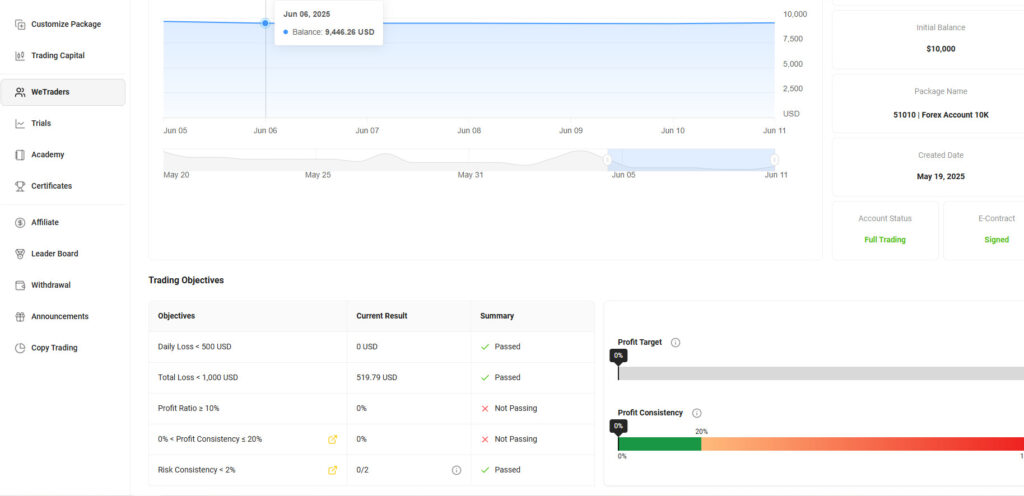
Task: Click the Affiliate dollar icon
Action: [20, 222]
